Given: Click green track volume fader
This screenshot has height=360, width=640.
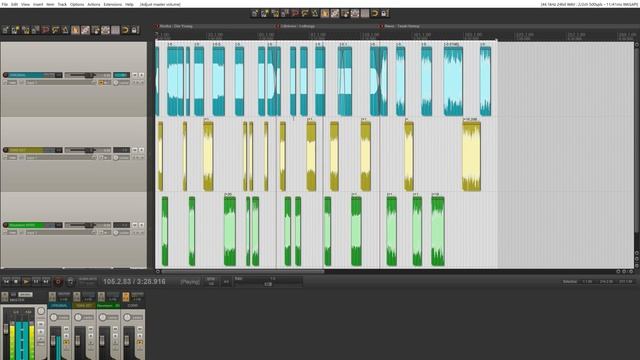Looking at the screenshot, I should click(x=88, y=225).
